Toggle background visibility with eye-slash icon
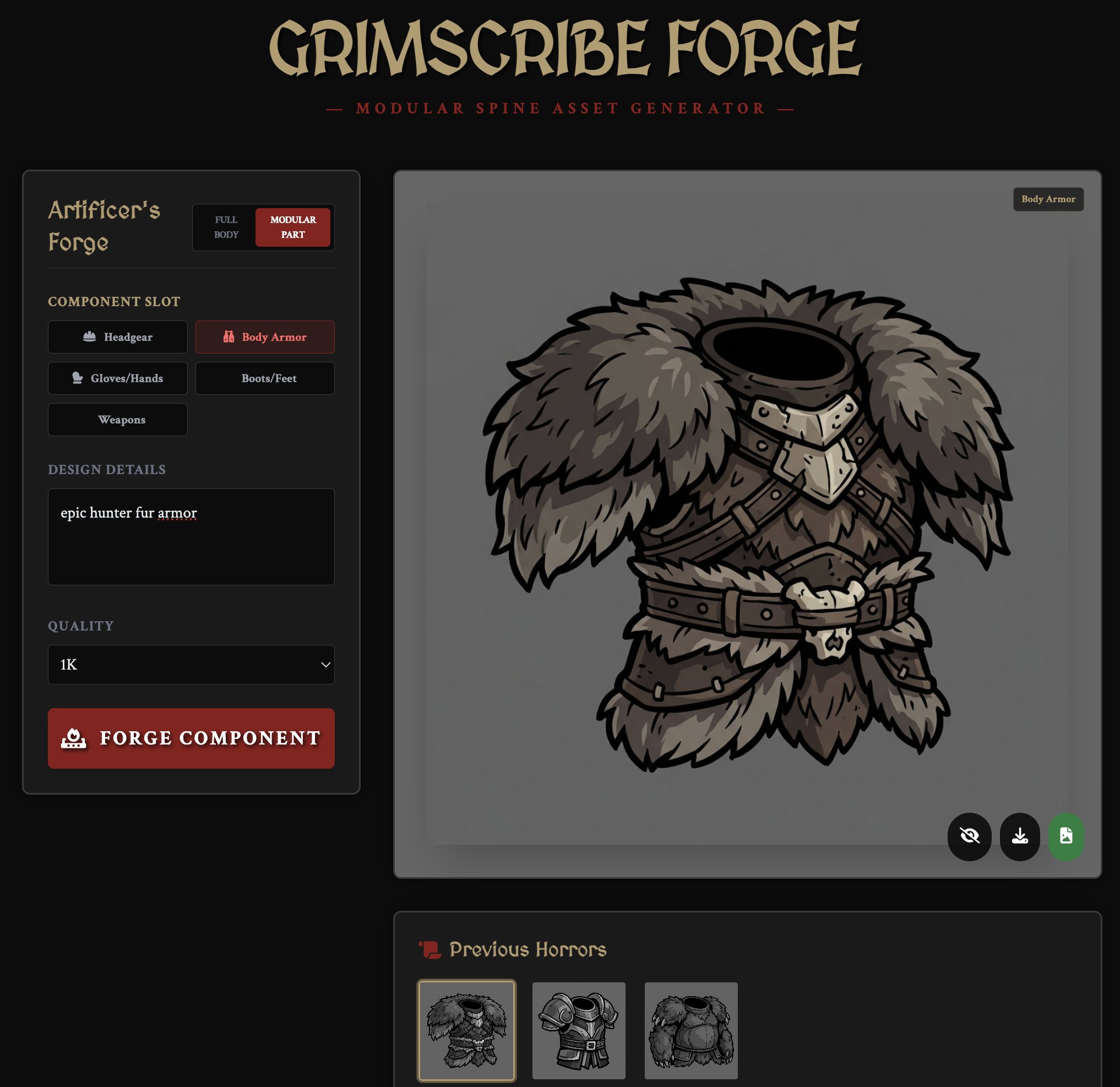This screenshot has height=1087, width=1120. coord(969,836)
